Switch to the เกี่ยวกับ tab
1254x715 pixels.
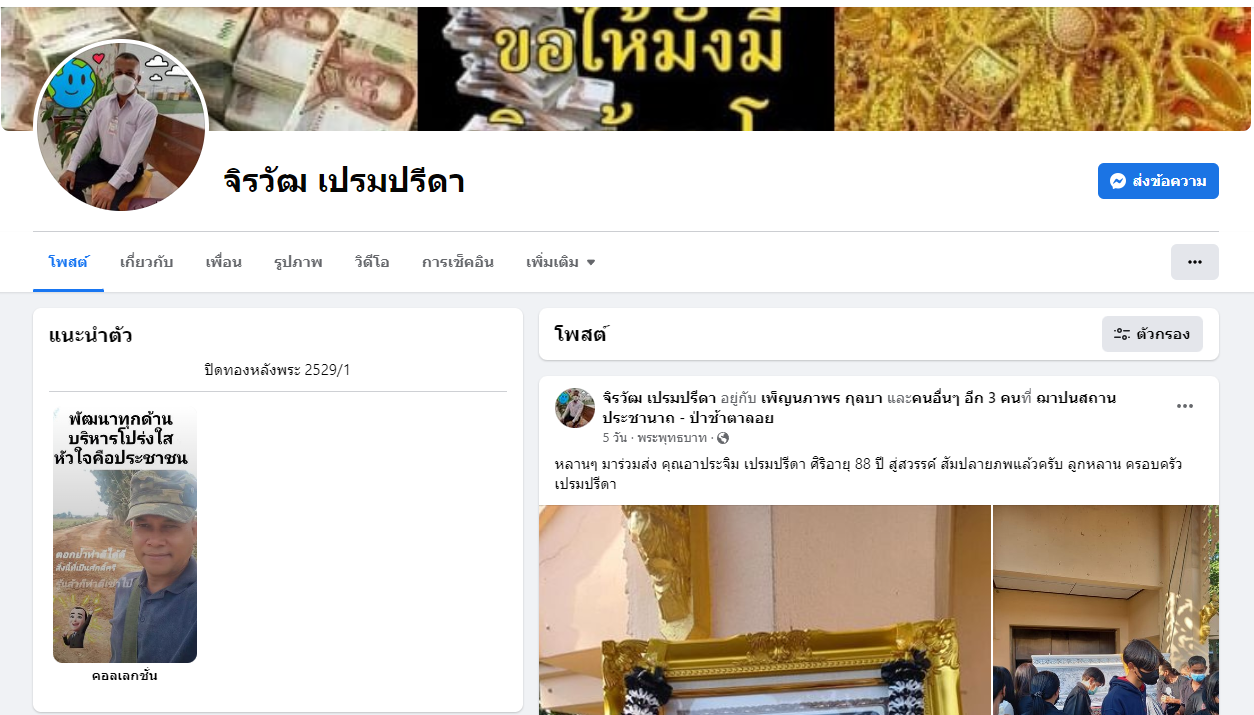coord(146,262)
